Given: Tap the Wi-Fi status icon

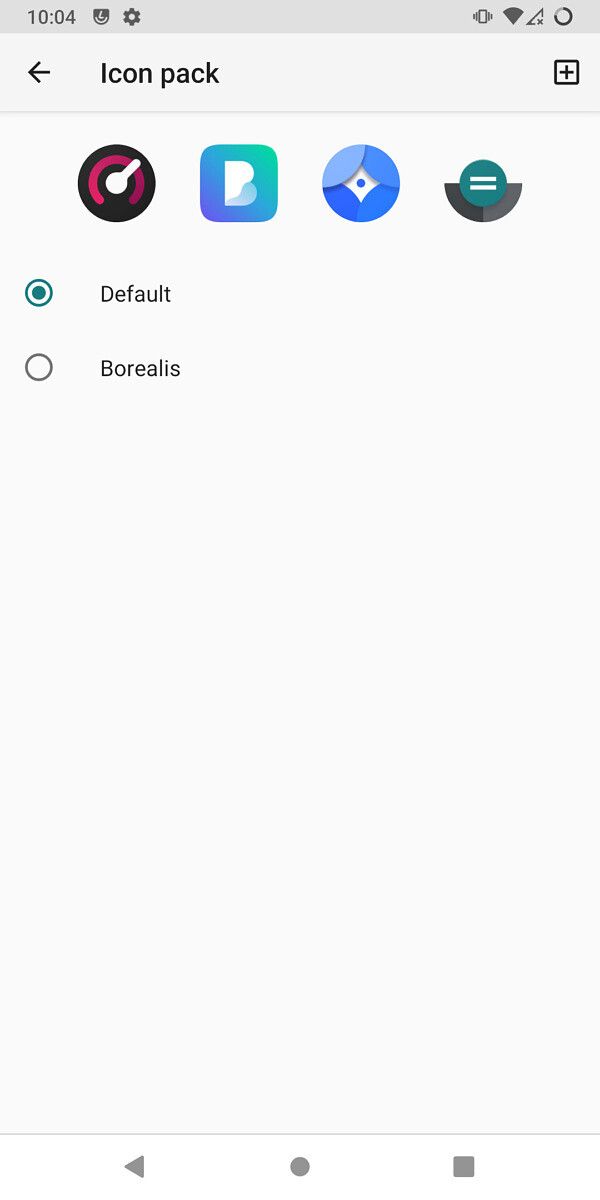Looking at the screenshot, I should point(513,16).
